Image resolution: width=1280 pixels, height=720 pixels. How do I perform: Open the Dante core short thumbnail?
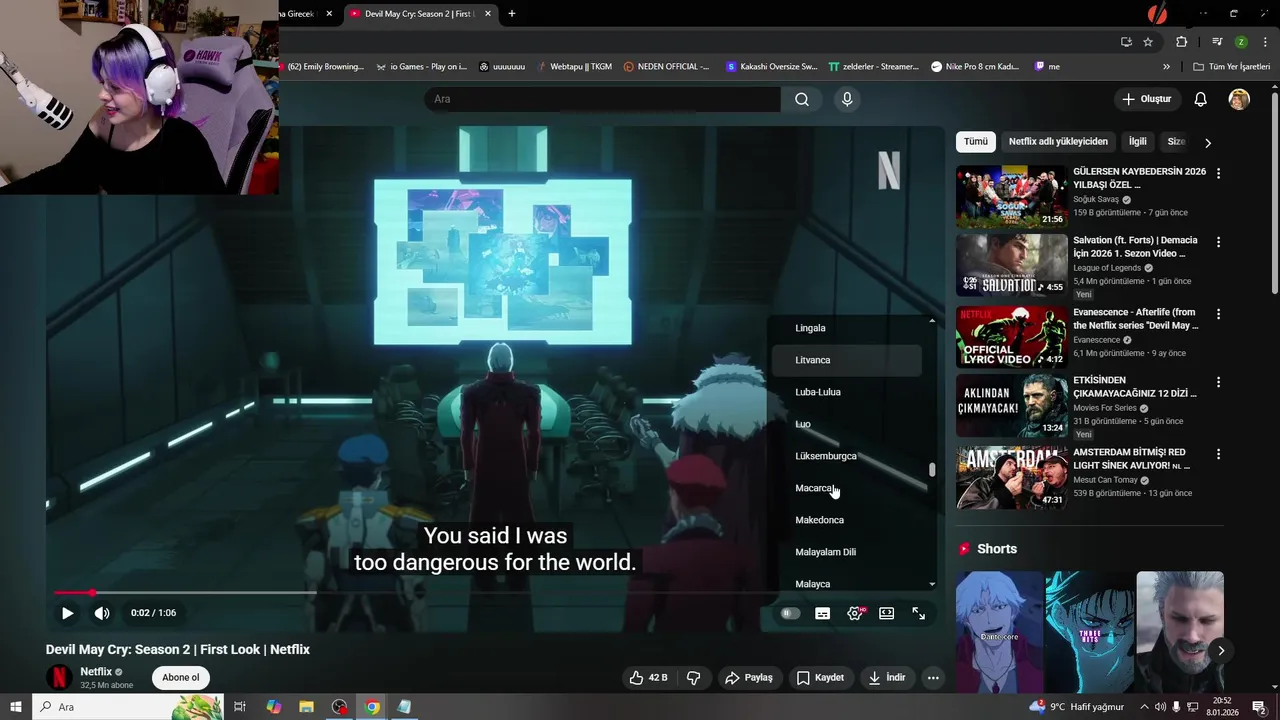click(x=999, y=631)
